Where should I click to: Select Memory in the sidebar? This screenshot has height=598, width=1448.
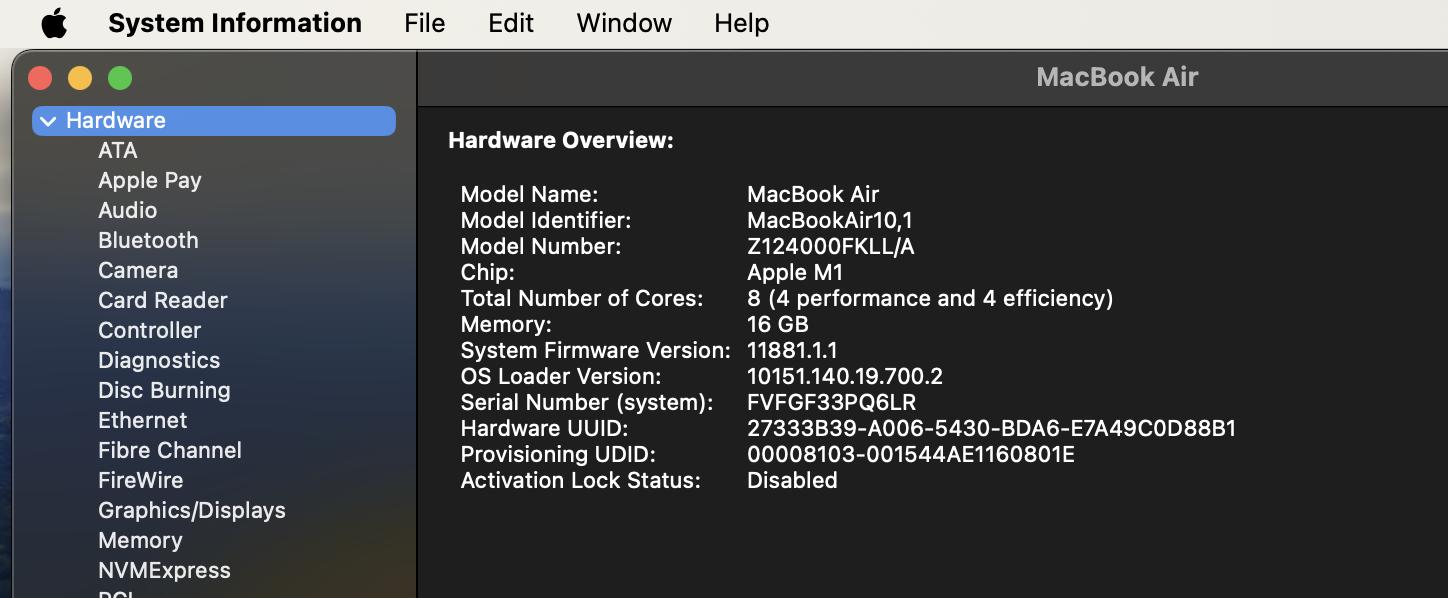[140, 540]
